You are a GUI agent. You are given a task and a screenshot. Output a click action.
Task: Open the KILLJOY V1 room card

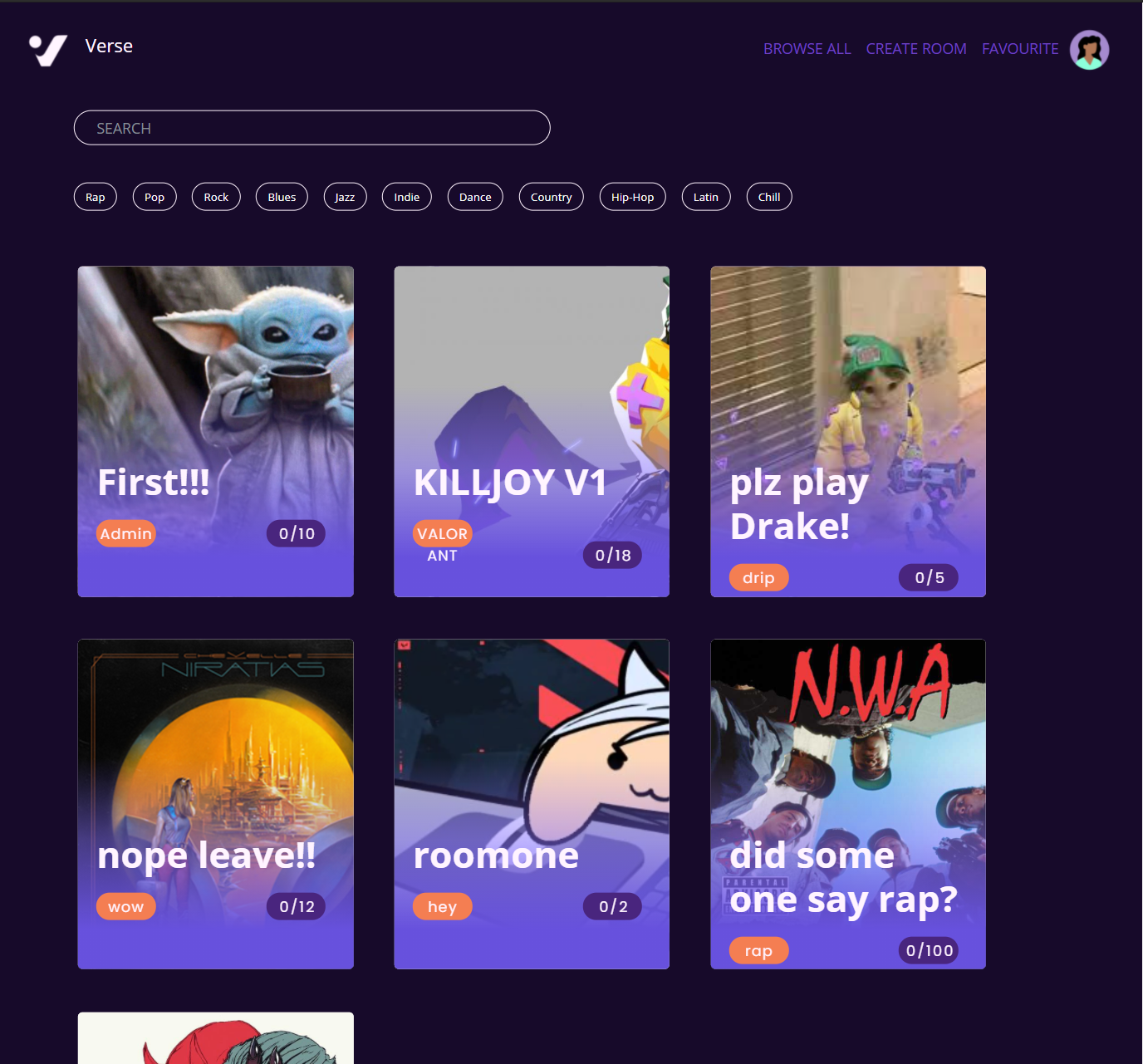pos(532,431)
